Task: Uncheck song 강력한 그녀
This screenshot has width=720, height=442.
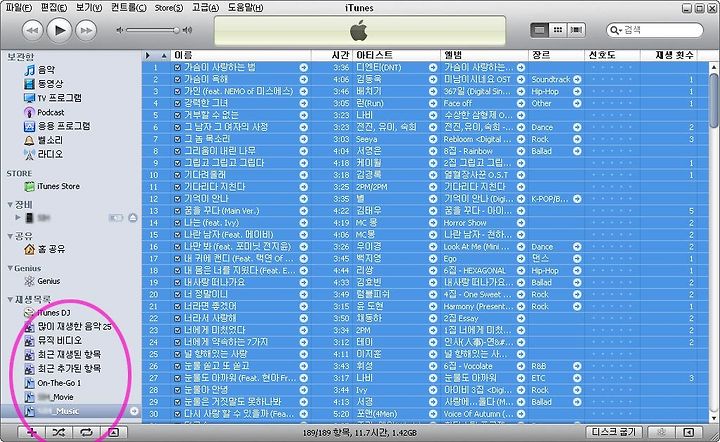Action: (177, 103)
